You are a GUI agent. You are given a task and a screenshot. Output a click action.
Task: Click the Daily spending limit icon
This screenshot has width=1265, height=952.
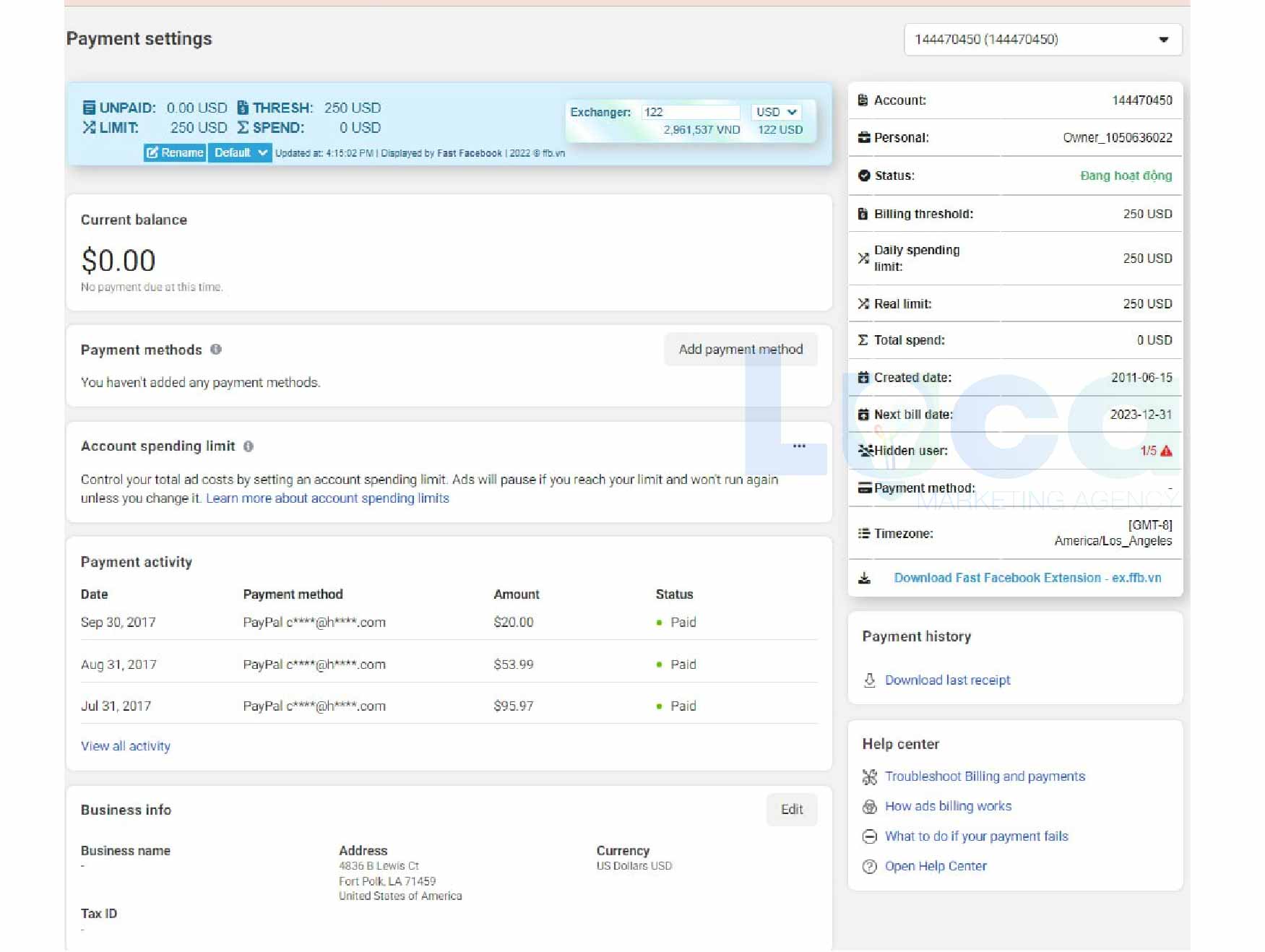tap(863, 258)
